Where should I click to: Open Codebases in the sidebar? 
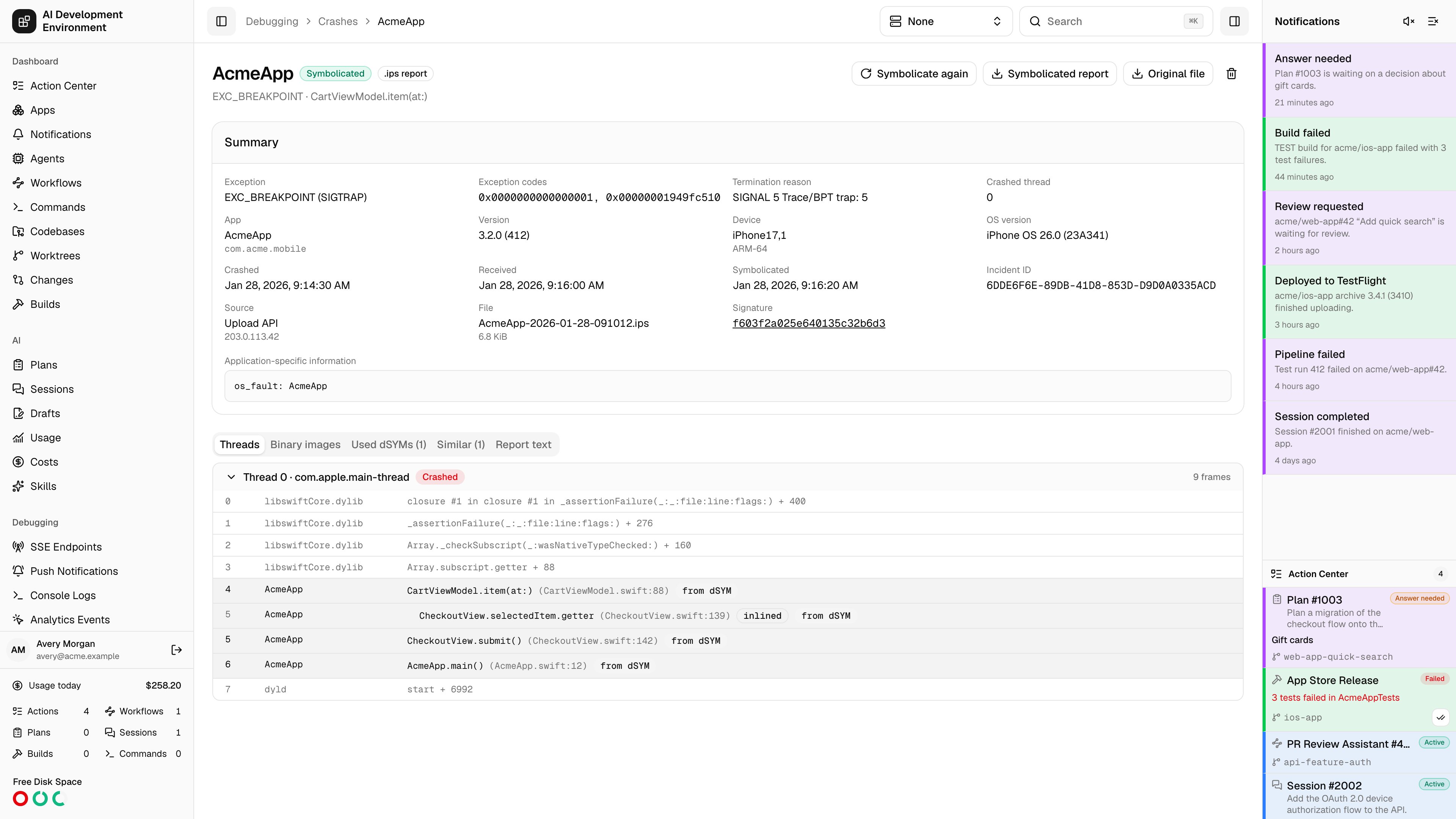coord(97,232)
